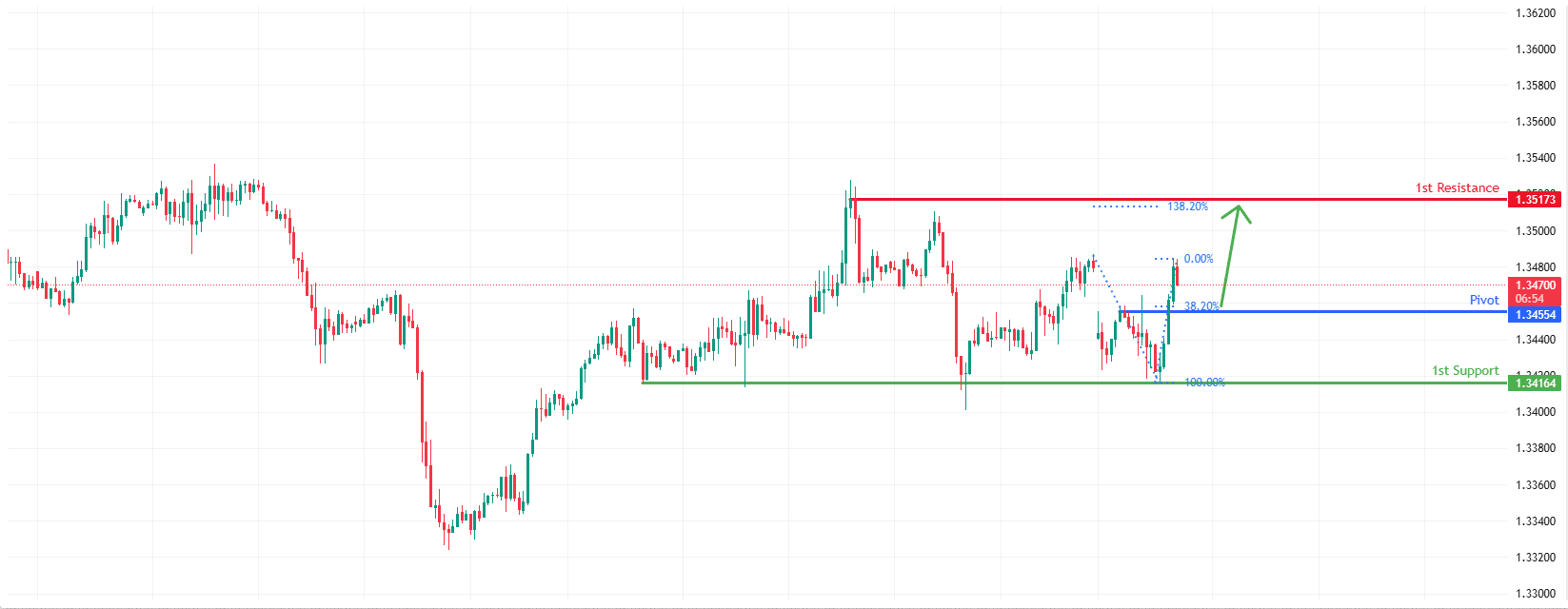Click the Pivot text label
Screen dimensions: 1568x609
coord(1483,300)
